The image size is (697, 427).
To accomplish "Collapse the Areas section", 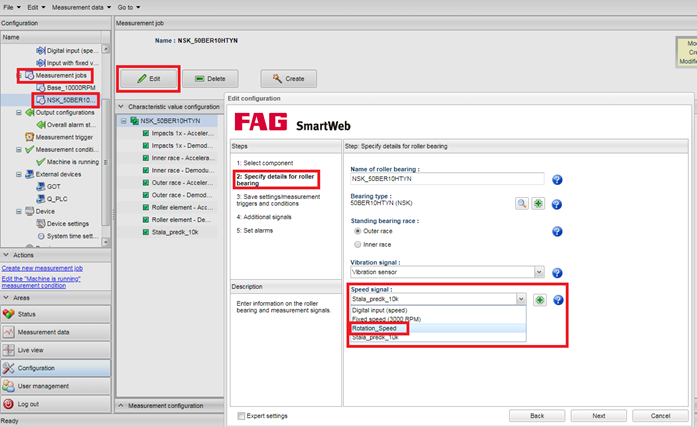I will 6,298.
